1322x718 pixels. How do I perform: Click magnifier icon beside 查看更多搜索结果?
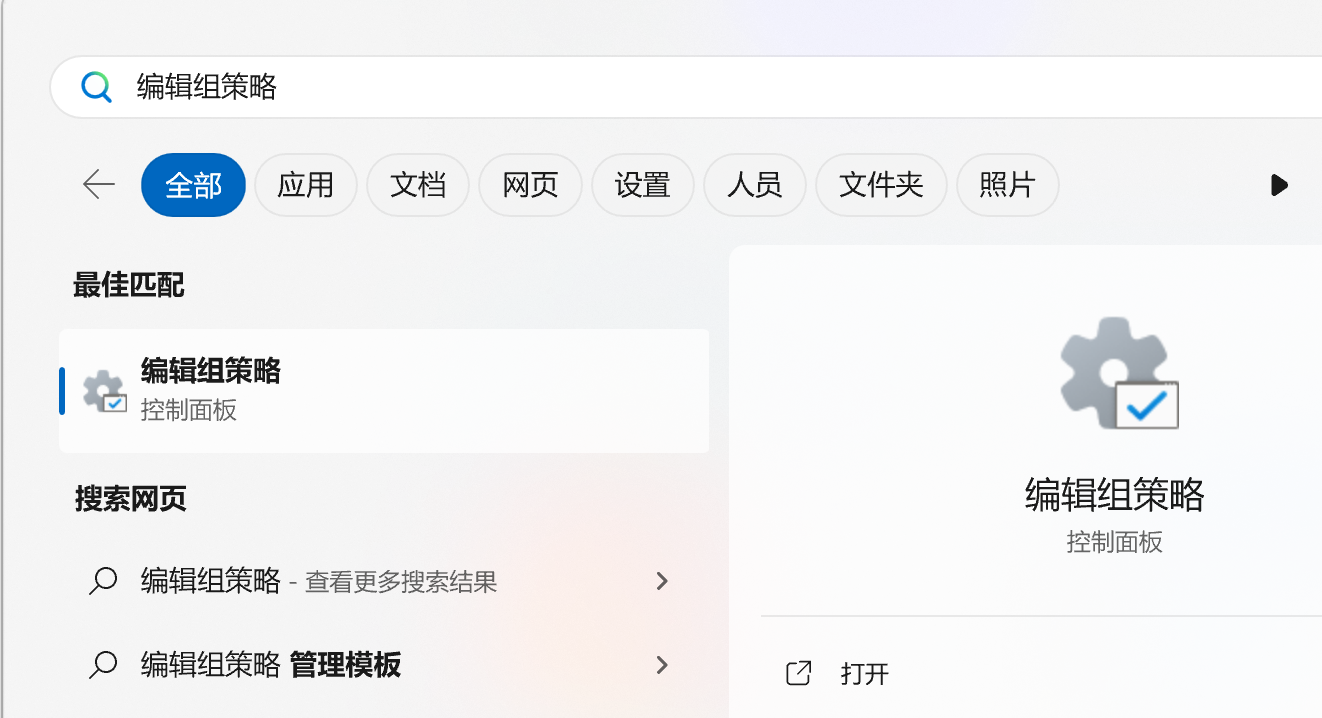(103, 581)
